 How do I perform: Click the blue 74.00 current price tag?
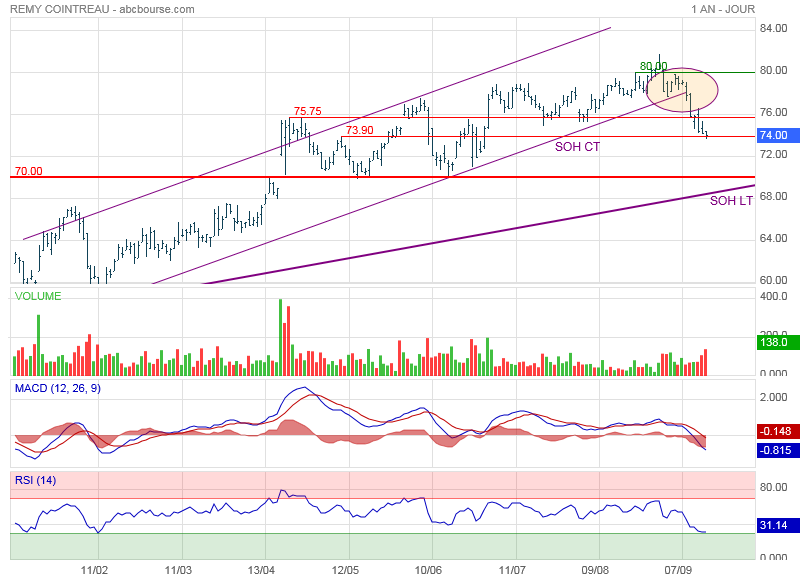[x=778, y=135]
